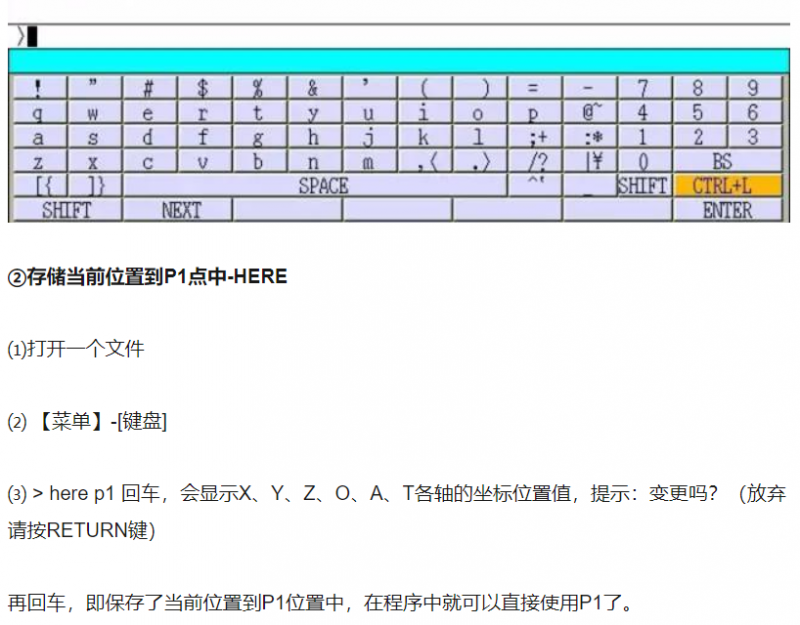Select the 's' letter key
This screenshot has width=800, height=625.
94,137
